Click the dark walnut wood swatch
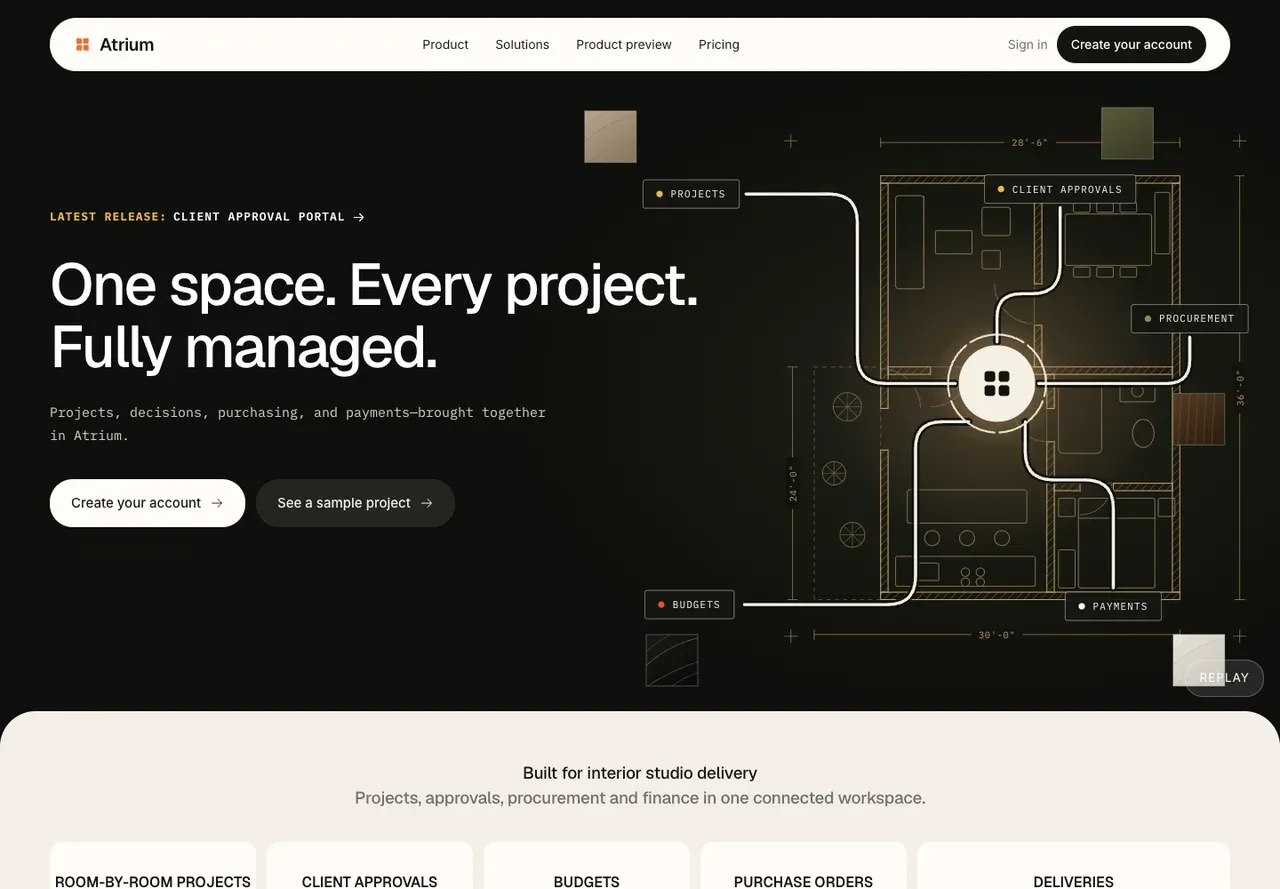The image size is (1280, 889). point(1199,418)
